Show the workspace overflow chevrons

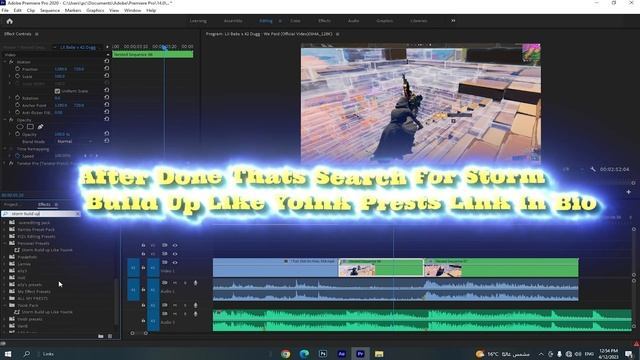[x=453, y=21]
